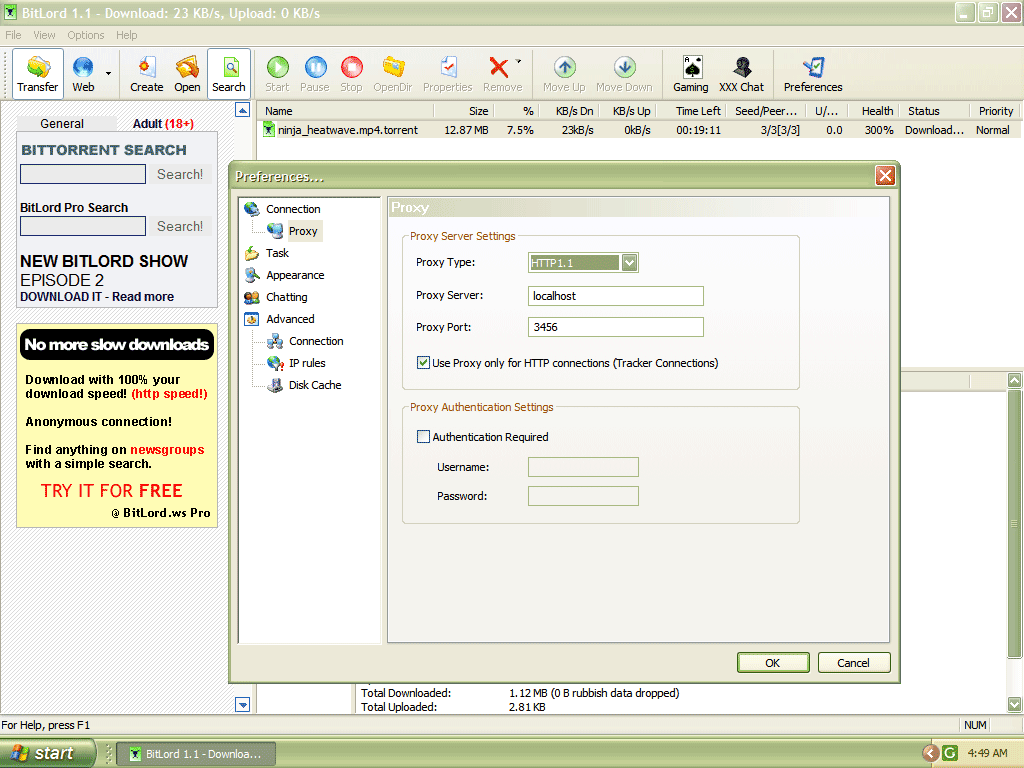The width and height of the screenshot is (1024, 768).
Task: Open the Help menu
Action: [x=127, y=35]
